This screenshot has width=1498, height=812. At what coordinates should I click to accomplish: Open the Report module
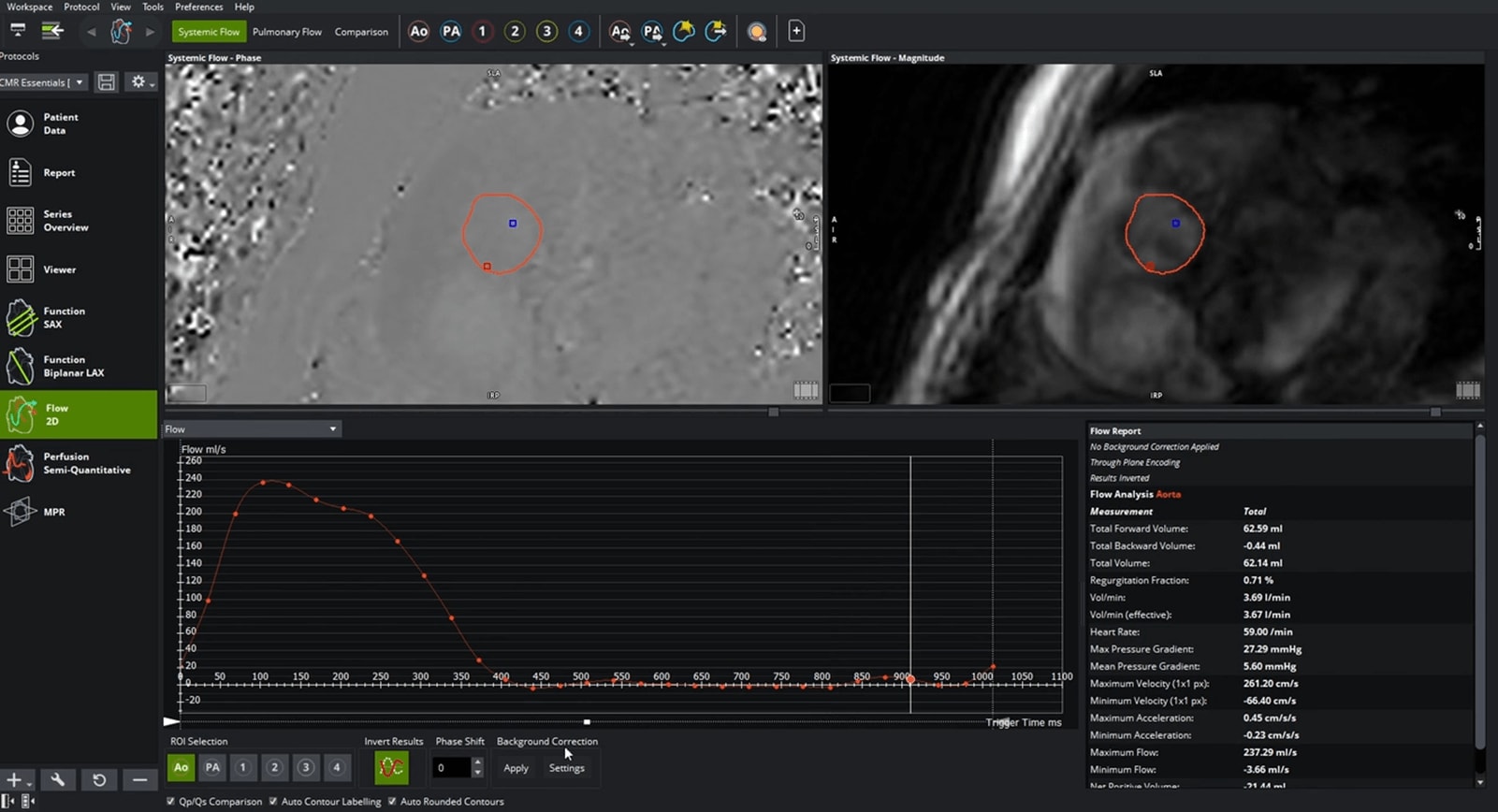[x=79, y=172]
